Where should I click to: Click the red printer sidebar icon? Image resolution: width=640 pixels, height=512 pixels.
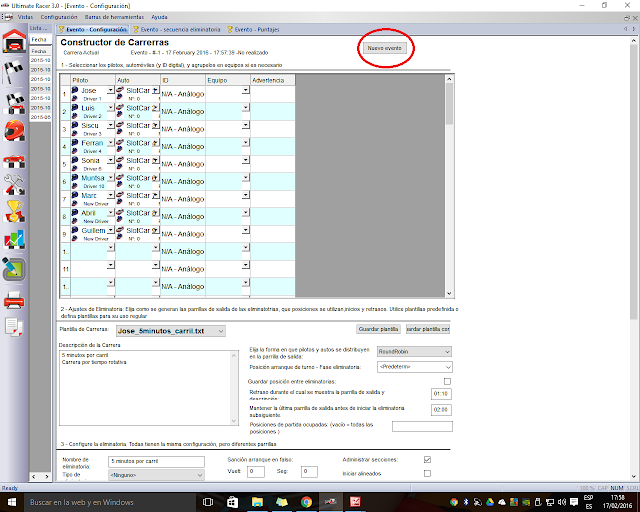[14, 300]
